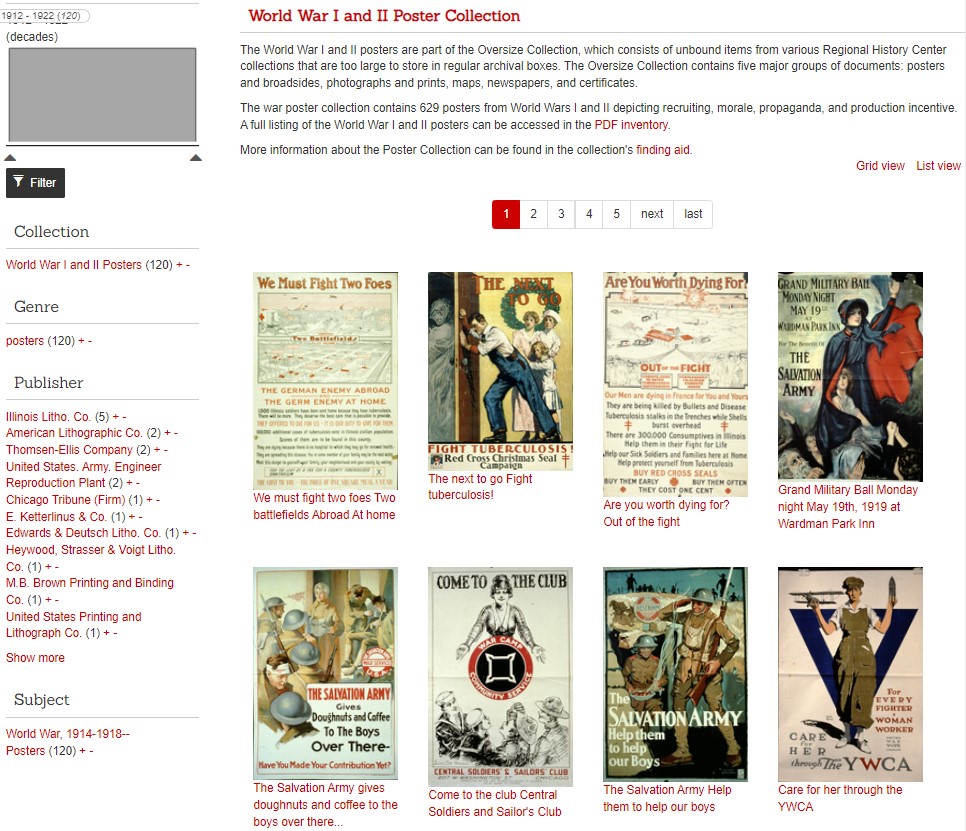The height and width of the screenshot is (831, 966).
Task: Open Grand Military Ball title link
Action: (848, 506)
